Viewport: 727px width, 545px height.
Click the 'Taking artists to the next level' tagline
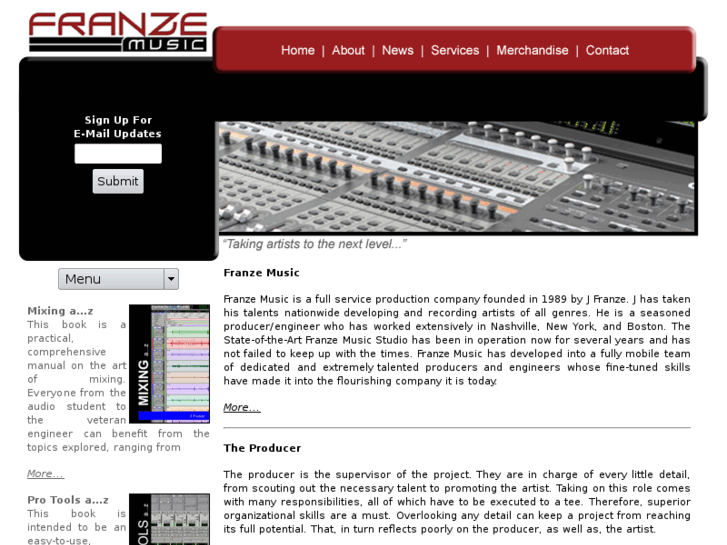click(314, 244)
